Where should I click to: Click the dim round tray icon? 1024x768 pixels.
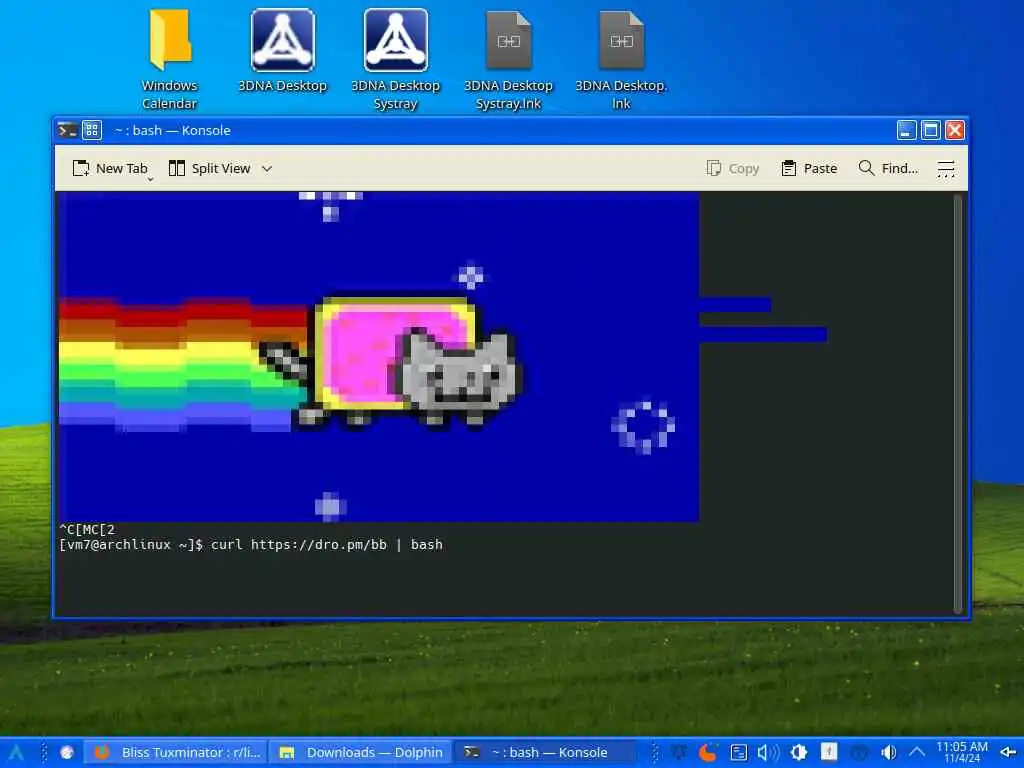[859, 752]
